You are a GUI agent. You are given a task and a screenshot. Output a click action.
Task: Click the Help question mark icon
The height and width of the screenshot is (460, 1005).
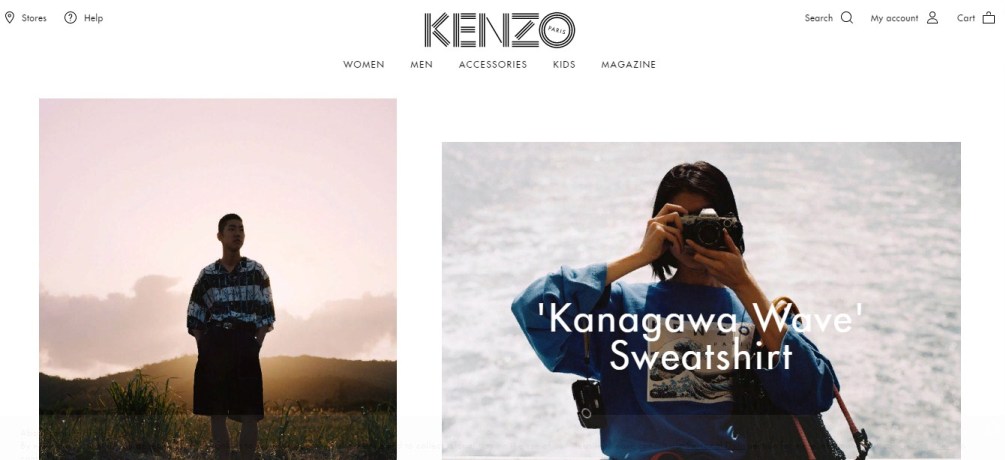pos(71,17)
